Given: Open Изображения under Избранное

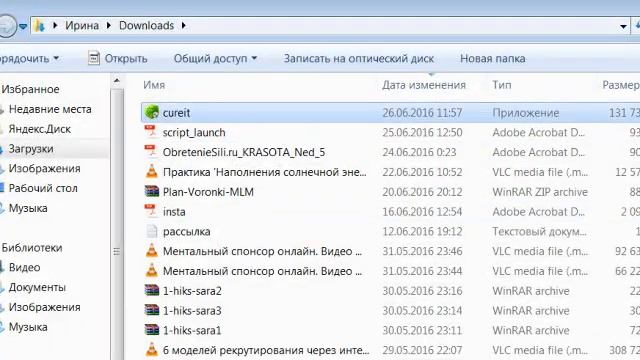Looking at the screenshot, I should click(x=44, y=168).
